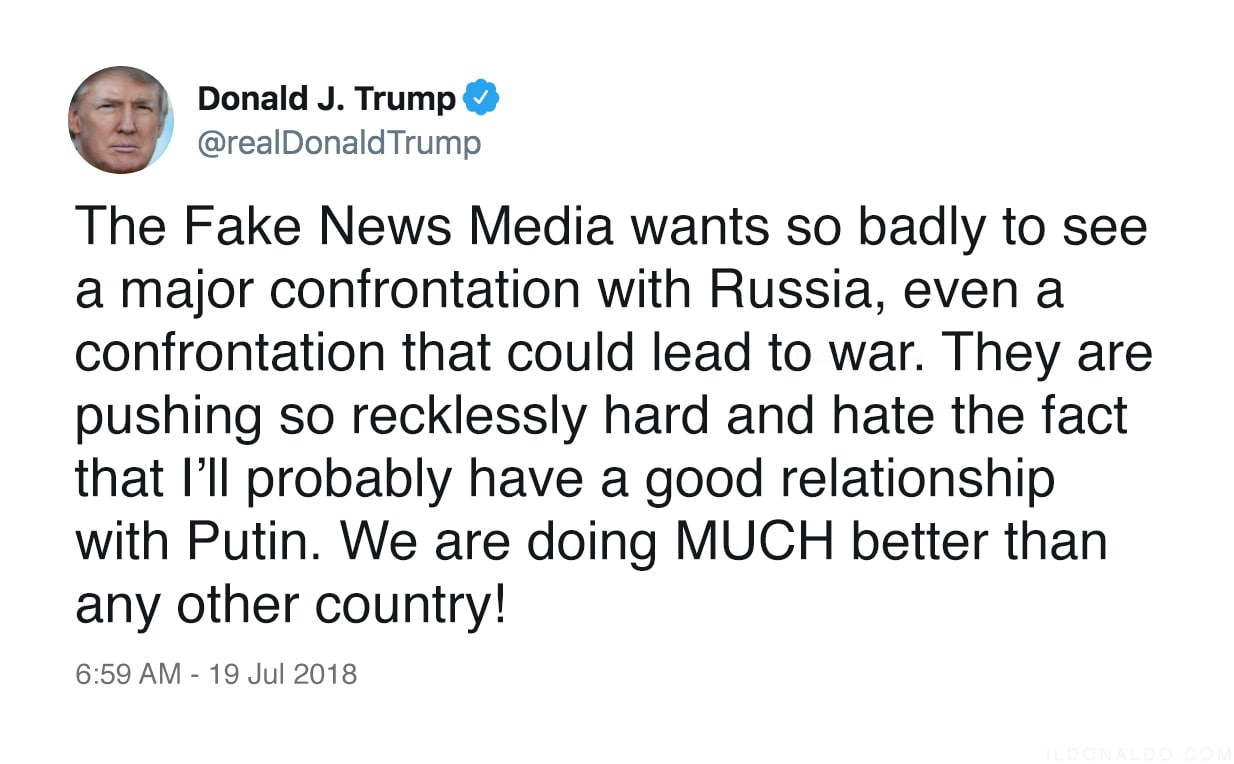Click the ILDONALDO.COM watermark
This screenshot has width=1234, height=764.
pos(1138,754)
